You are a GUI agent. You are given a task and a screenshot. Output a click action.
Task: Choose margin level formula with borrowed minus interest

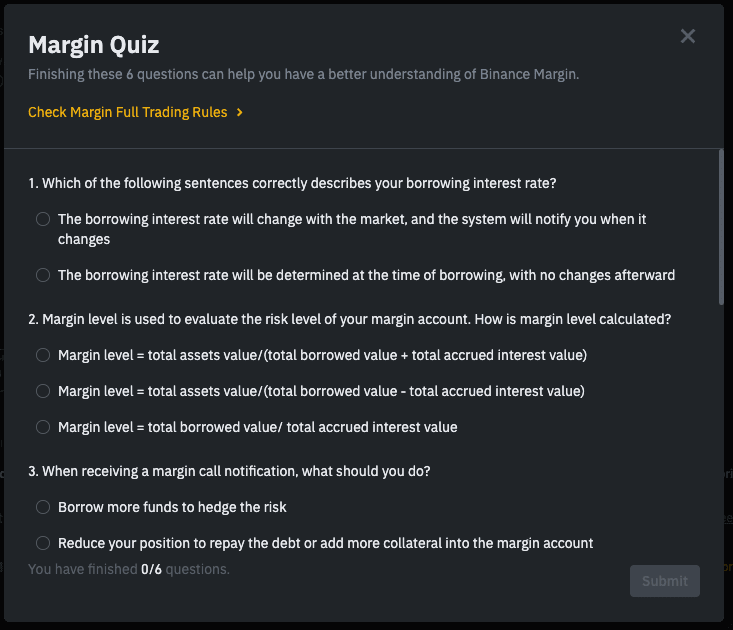[43, 391]
